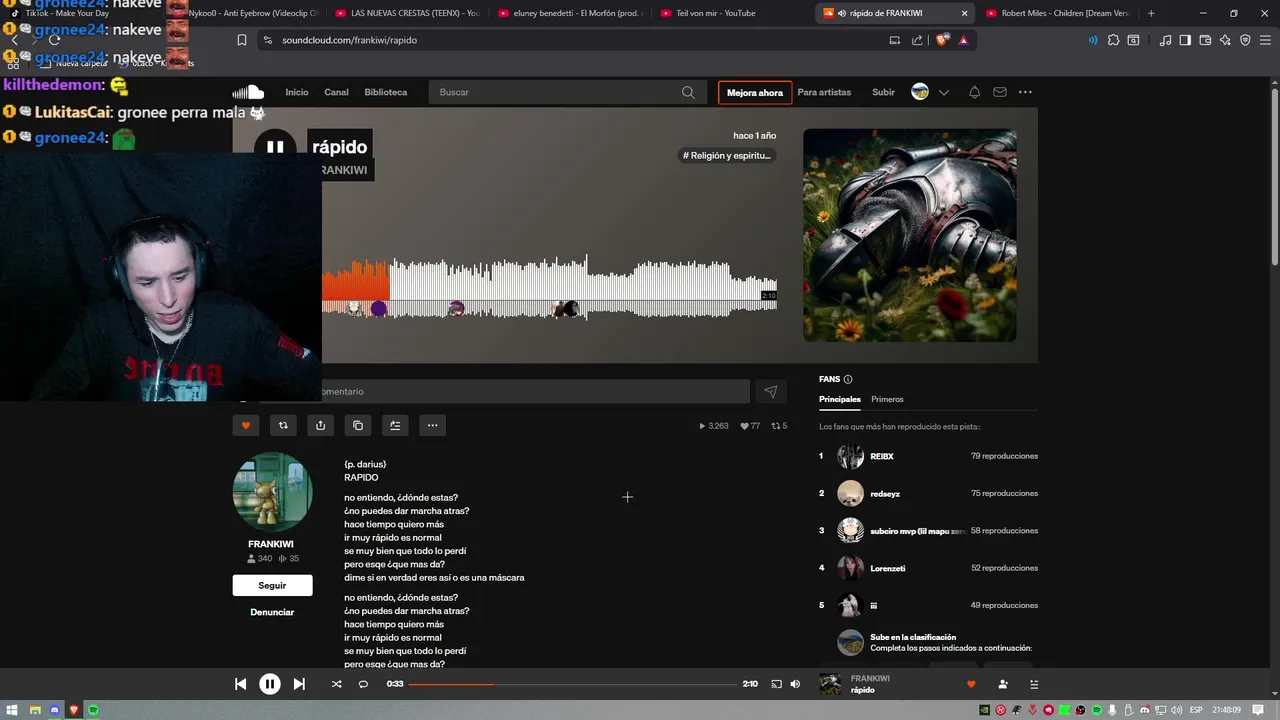Open Biblioteca in the SoundCloud nav
1280x720 pixels.
pyautogui.click(x=386, y=92)
